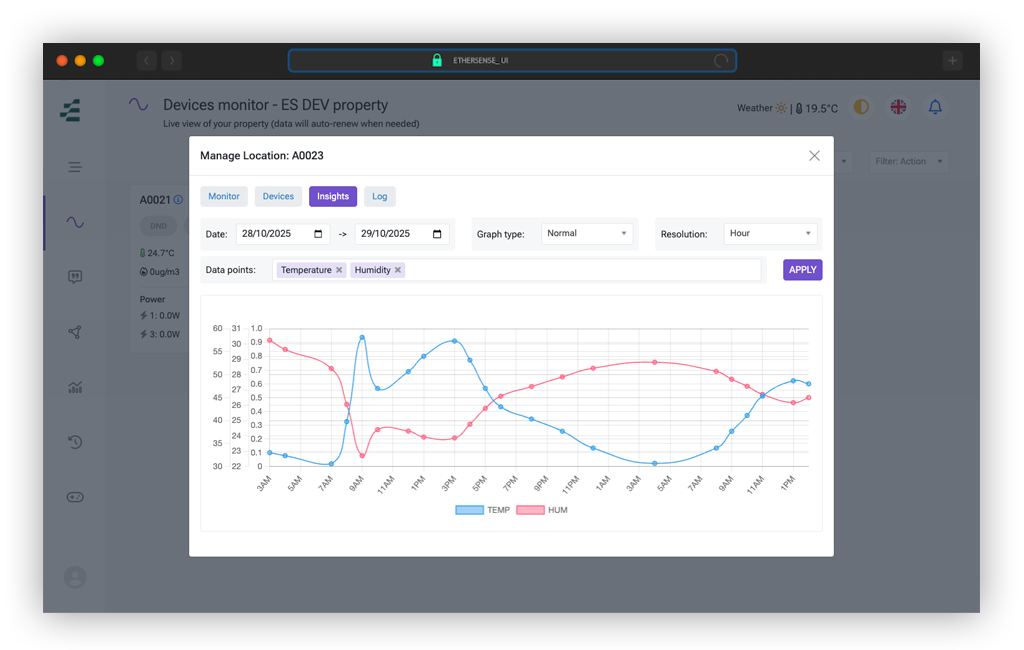Remove the Temperature data point tag
This screenshot has width=1024, height=650.
pos(339,270)
